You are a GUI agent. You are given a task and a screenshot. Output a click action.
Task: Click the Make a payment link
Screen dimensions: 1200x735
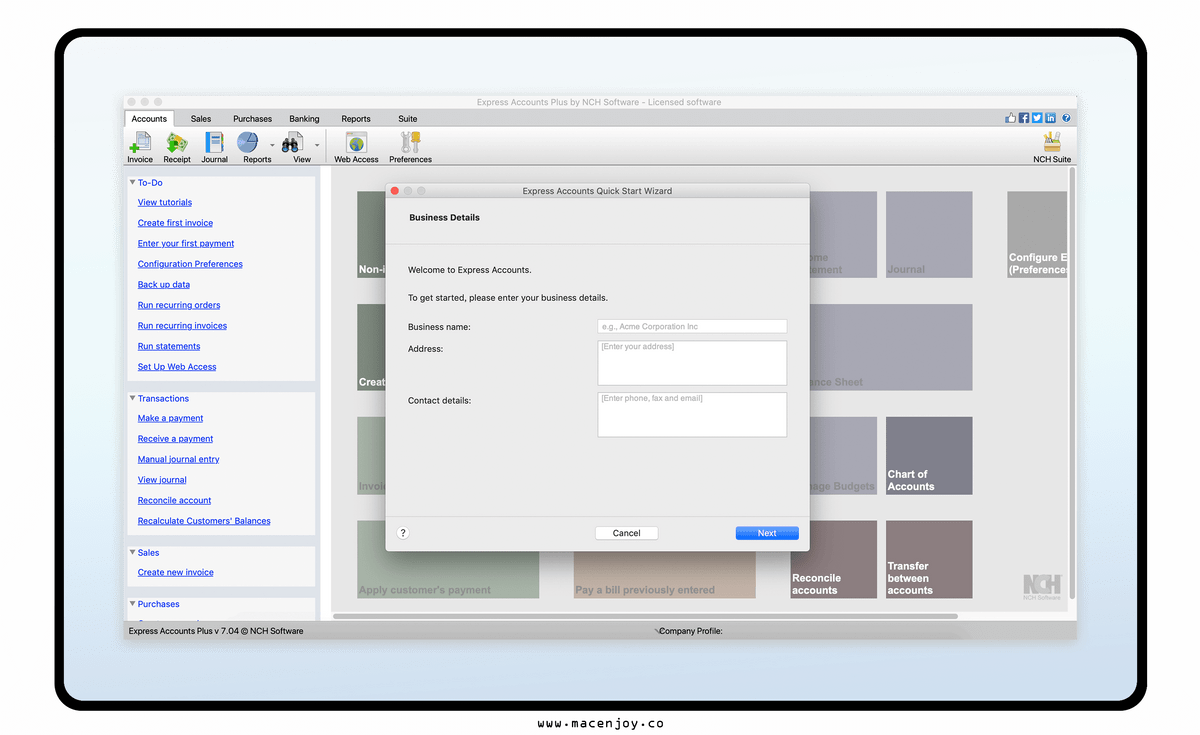pyautogui.click(x=170, y=418)
